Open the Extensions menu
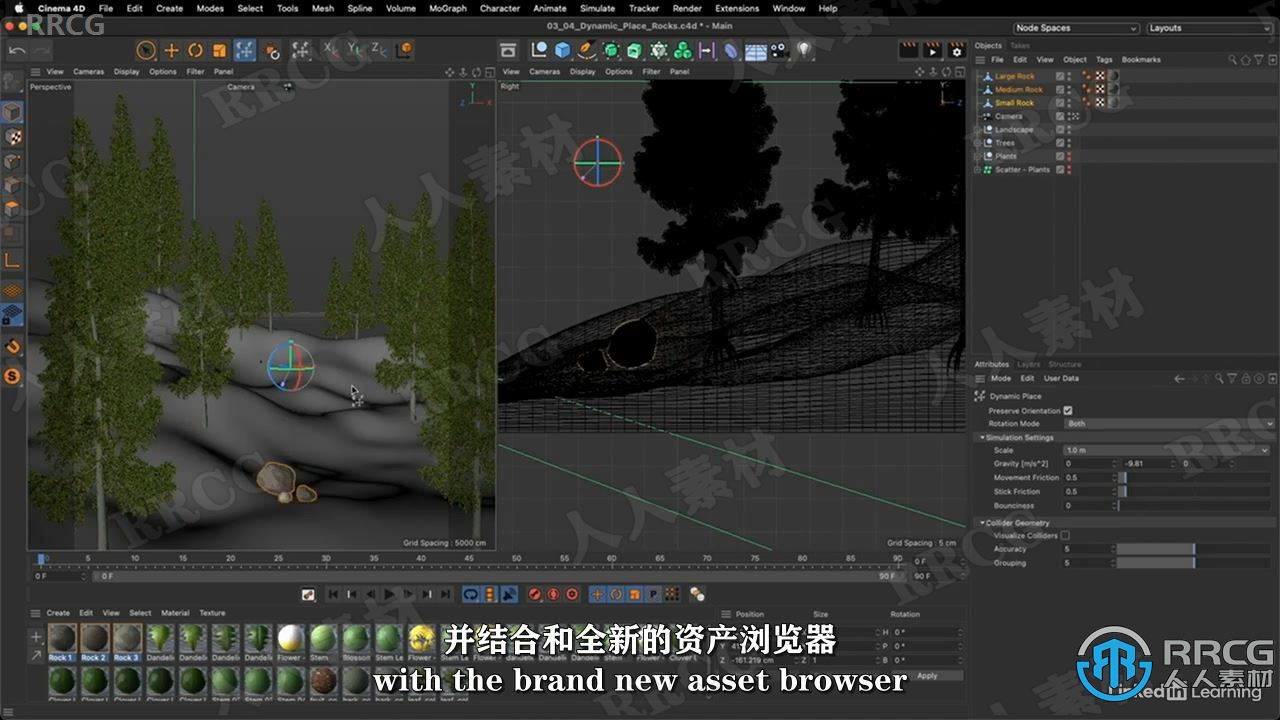 click(x=737, y=8)
